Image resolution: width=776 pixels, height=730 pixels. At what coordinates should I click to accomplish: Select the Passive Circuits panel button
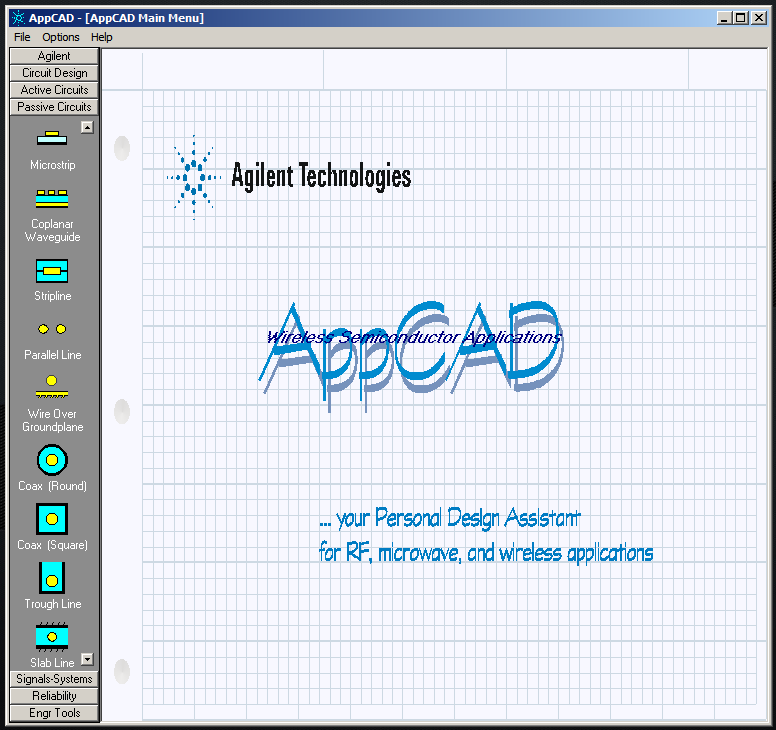[x=54, y=106]
